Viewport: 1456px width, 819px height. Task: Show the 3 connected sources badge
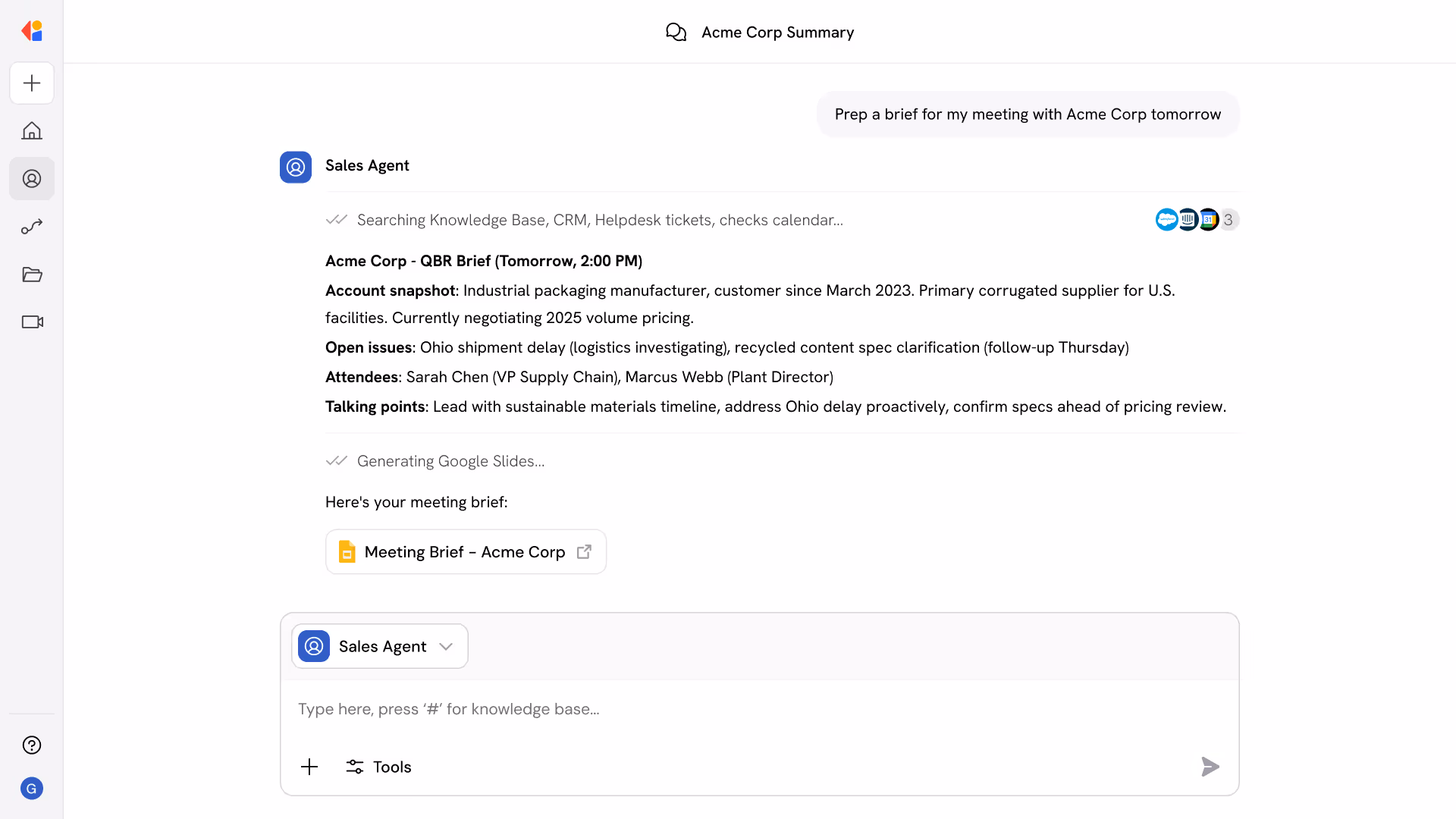click(1228, 219)
